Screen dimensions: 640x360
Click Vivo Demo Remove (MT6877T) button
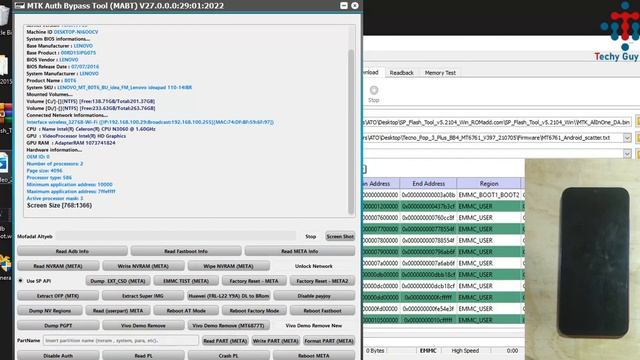[x=229, y=326]
